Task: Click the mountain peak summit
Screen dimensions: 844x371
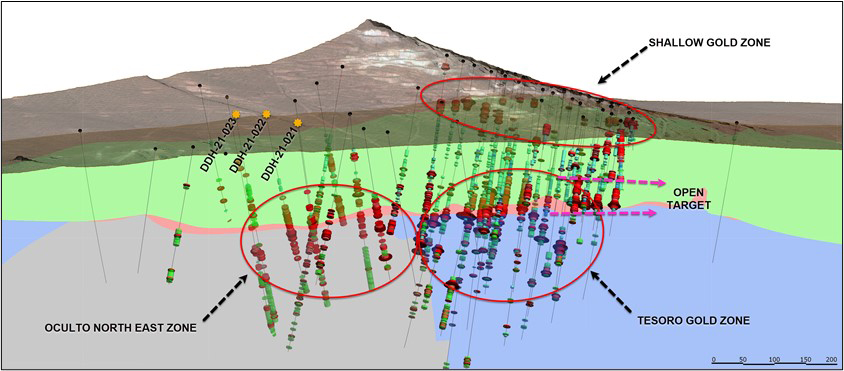Action: coord(368,22)
